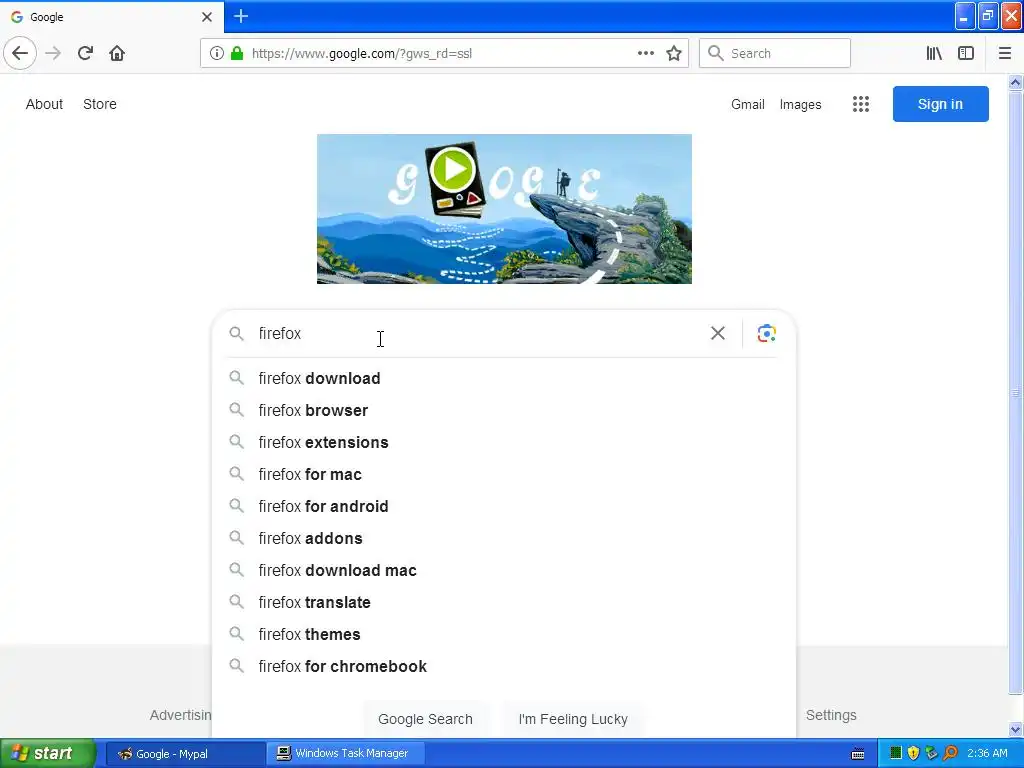The image size is (1024, 768).
Task: Open page actions three-dot menu
Action: 645,53
